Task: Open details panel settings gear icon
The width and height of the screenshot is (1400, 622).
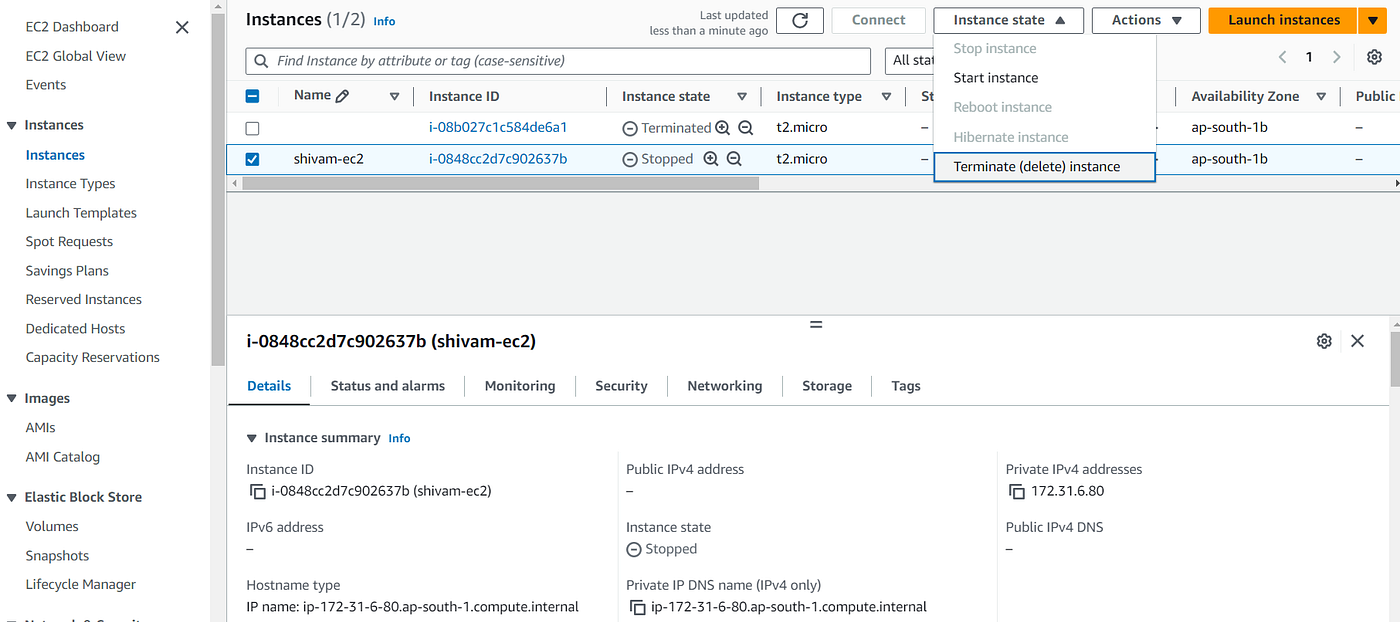Action: [x=1324, y=341]
